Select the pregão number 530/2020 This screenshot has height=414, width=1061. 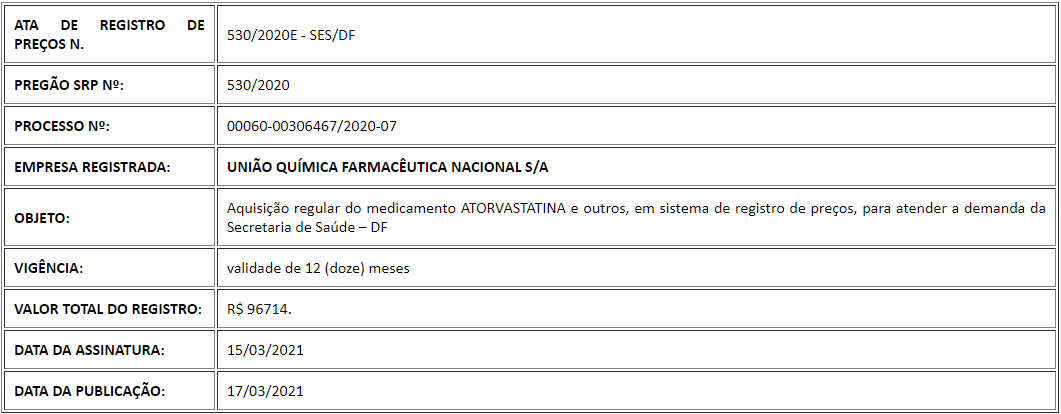pyautogui.click(x=258, y=85)
